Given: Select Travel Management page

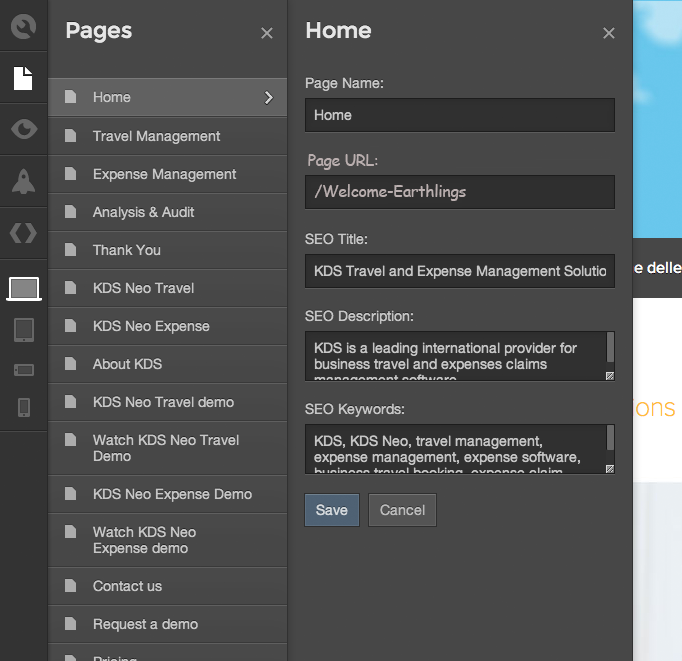Looking at the screenshot, I should [x=156, y=136].
